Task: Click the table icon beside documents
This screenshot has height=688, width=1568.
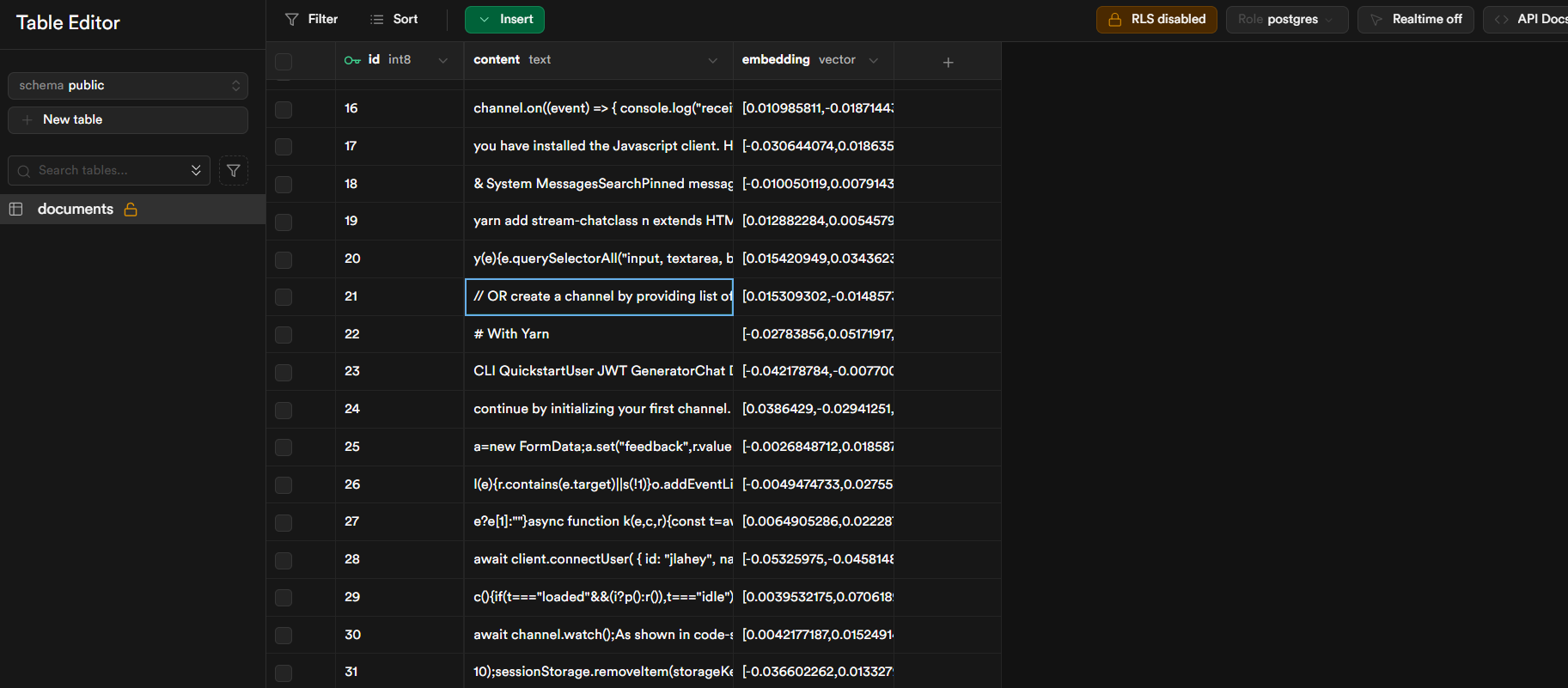Action: 15,210
